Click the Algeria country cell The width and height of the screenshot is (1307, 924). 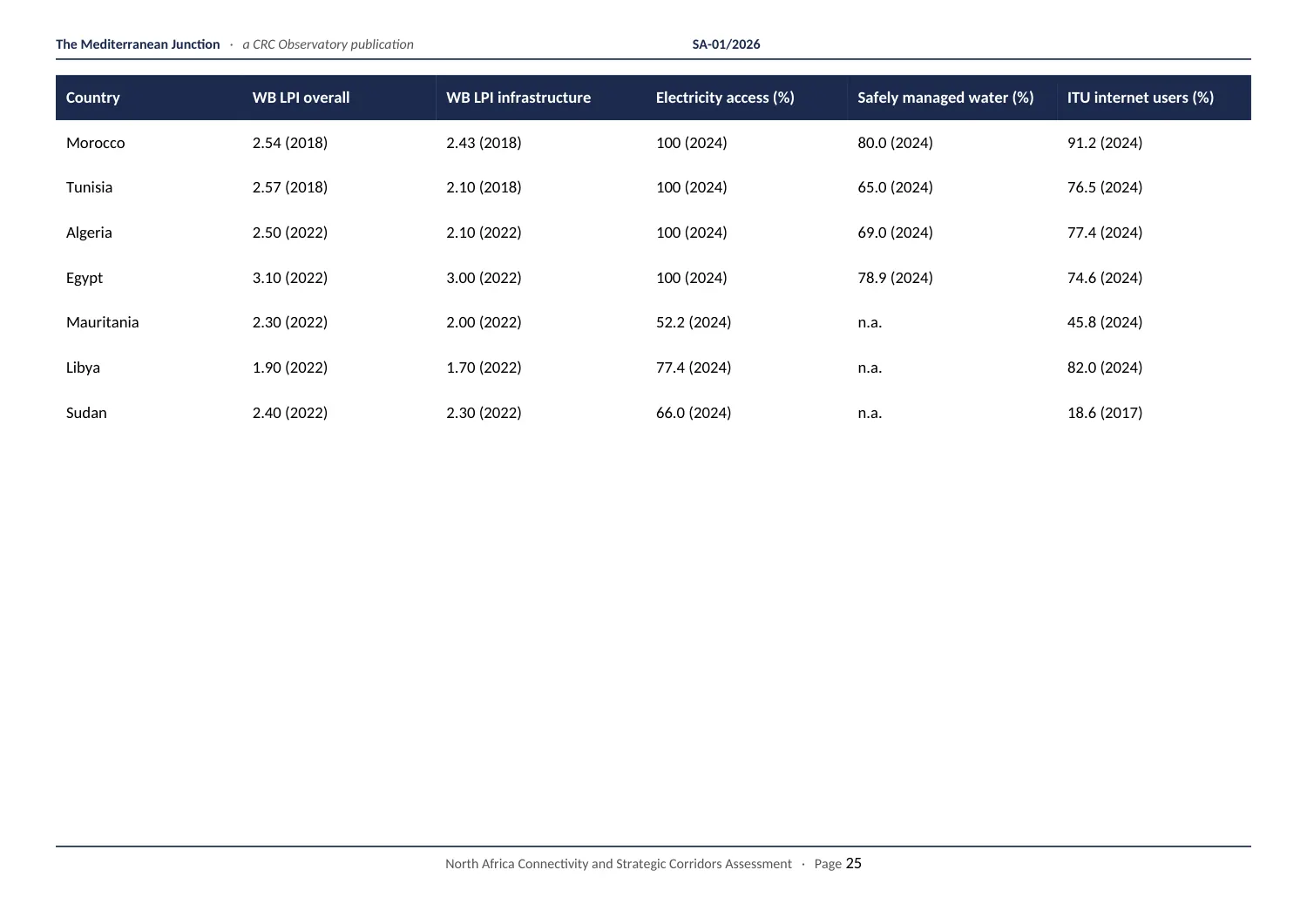coord(89,233)
